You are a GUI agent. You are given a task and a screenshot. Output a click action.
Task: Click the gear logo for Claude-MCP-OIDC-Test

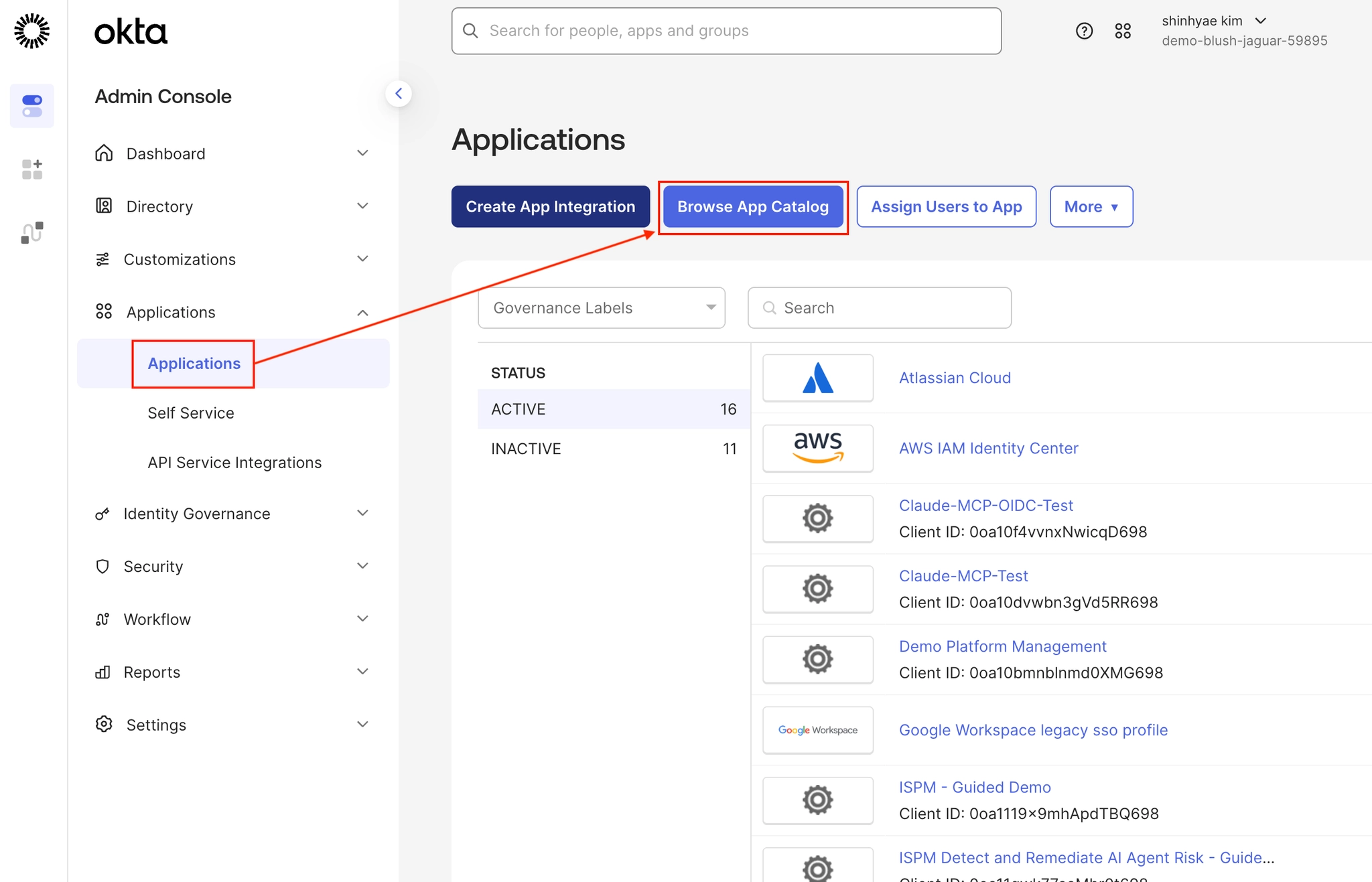818,519
